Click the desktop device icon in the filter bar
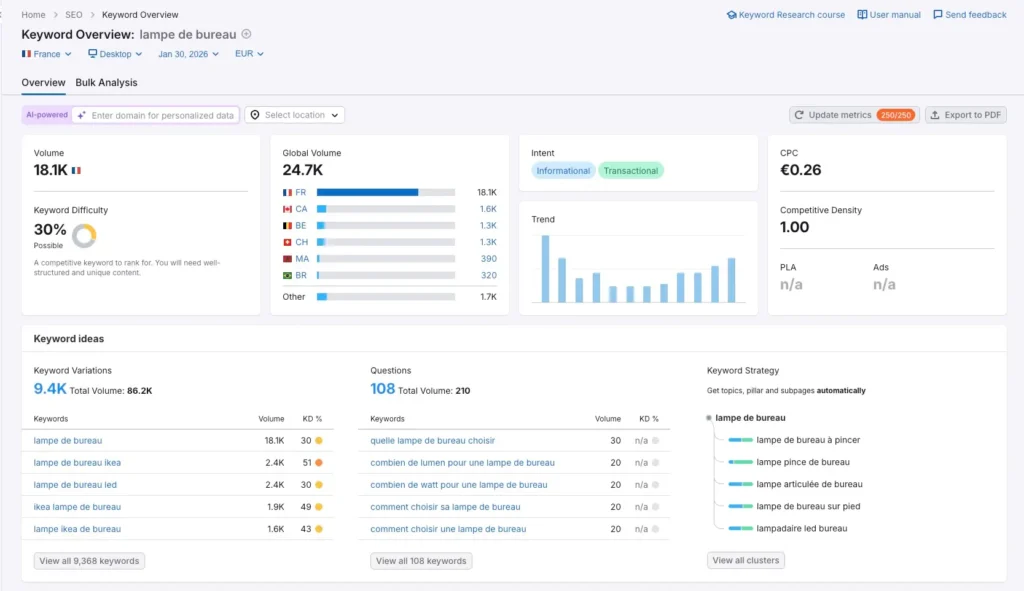Screen dimensions: 1024x591 click(x=93, y=54)
